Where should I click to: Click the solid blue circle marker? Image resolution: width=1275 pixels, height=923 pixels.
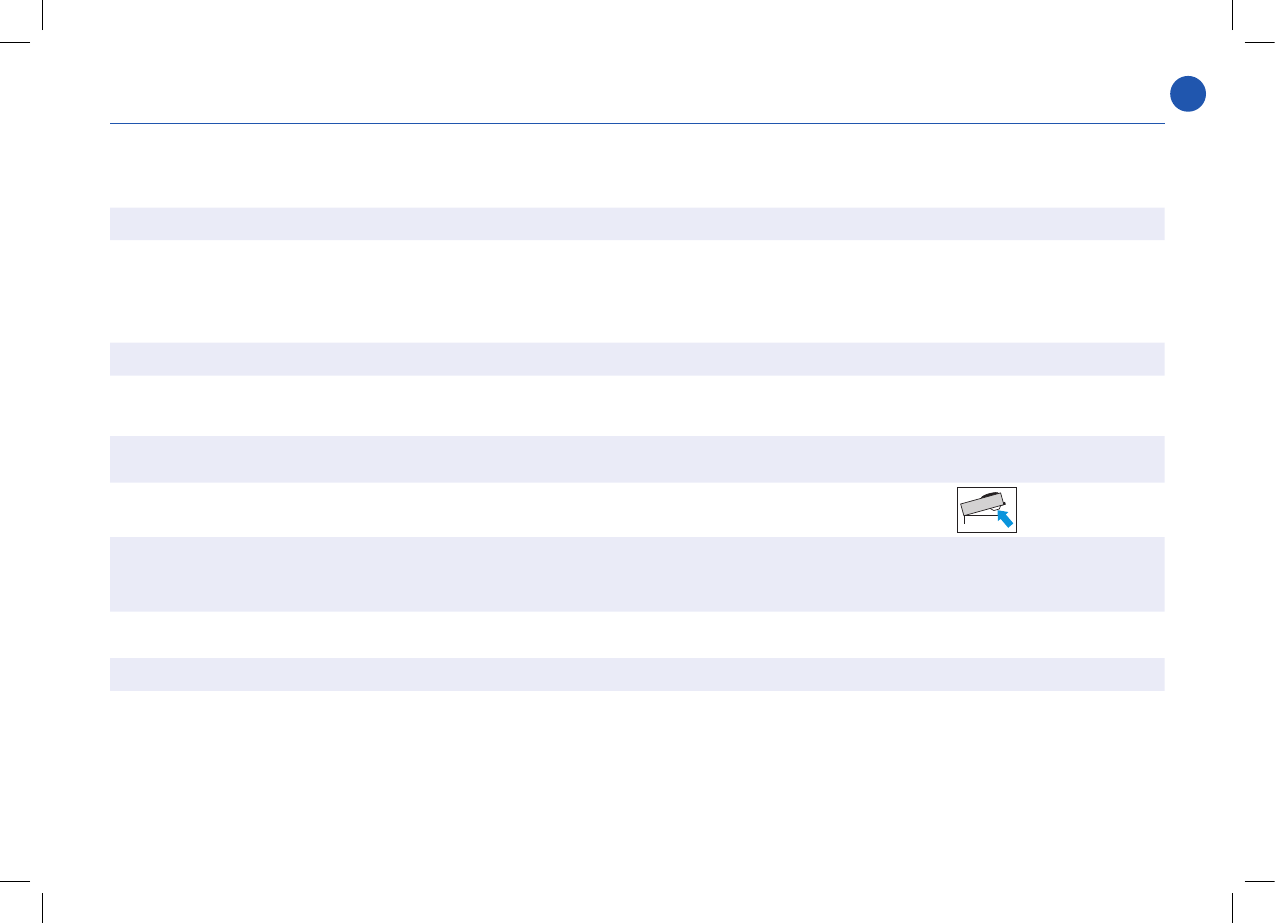click(x=1188, y=94)
